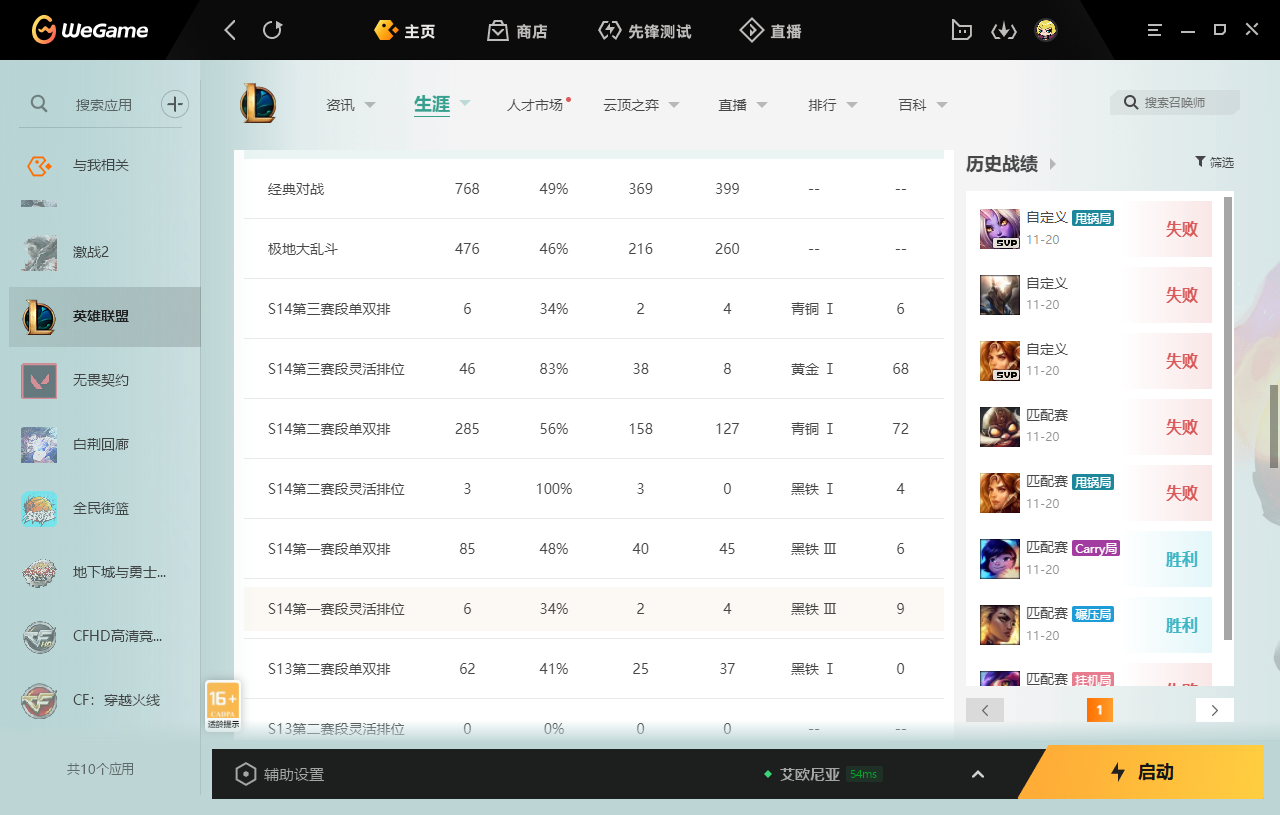Open the 匹配赛 match tagged Carry局
Viewport: 1280px width, 815px height.
click(x=1096, y=559)
